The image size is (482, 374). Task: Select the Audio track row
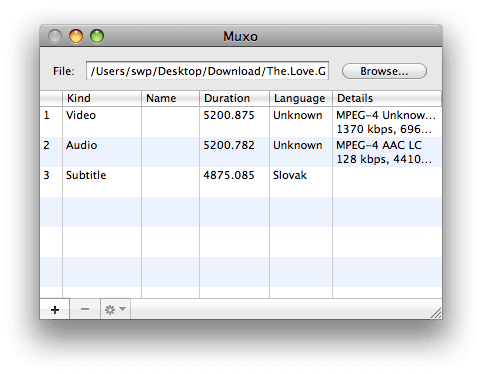click(241, 152)
